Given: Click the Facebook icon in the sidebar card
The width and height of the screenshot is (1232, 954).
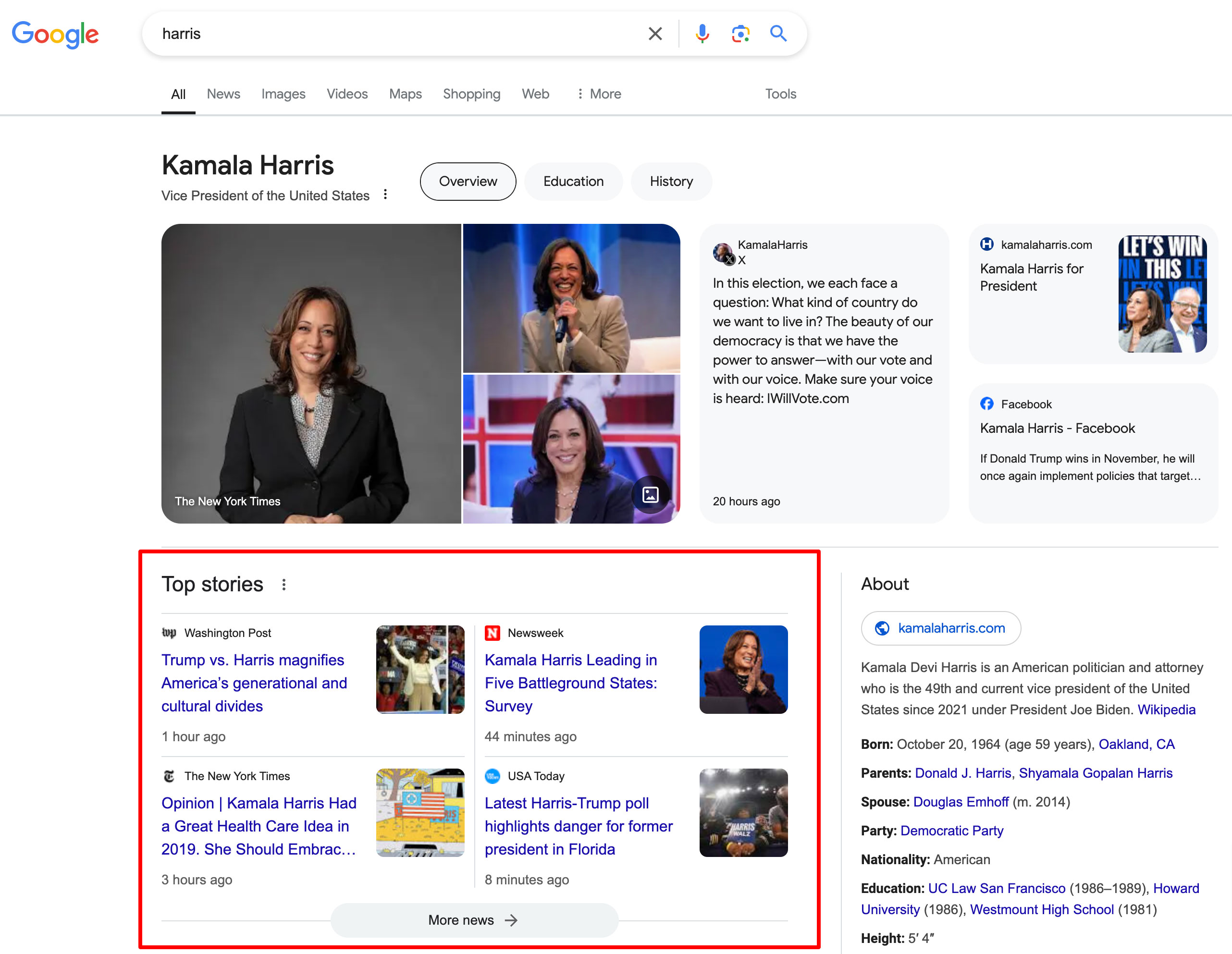Looking at the screenshot, I should 986,404.
